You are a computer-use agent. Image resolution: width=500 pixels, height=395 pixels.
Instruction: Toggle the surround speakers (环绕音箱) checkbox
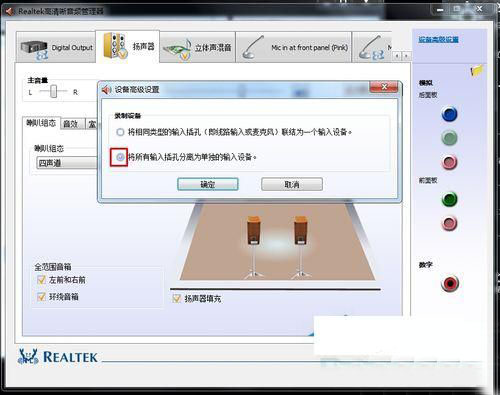41,296
